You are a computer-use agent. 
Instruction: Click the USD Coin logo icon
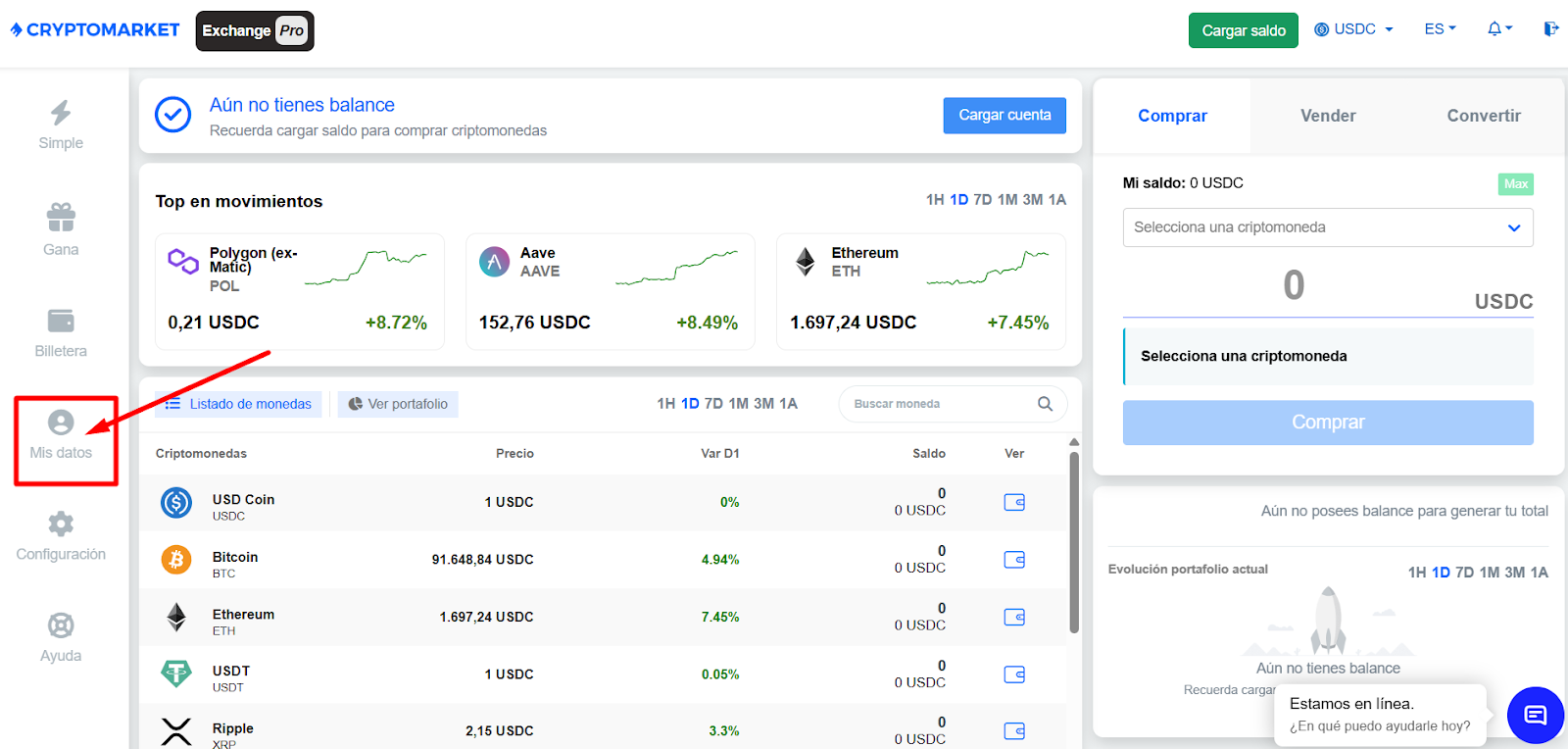[176, 503]
